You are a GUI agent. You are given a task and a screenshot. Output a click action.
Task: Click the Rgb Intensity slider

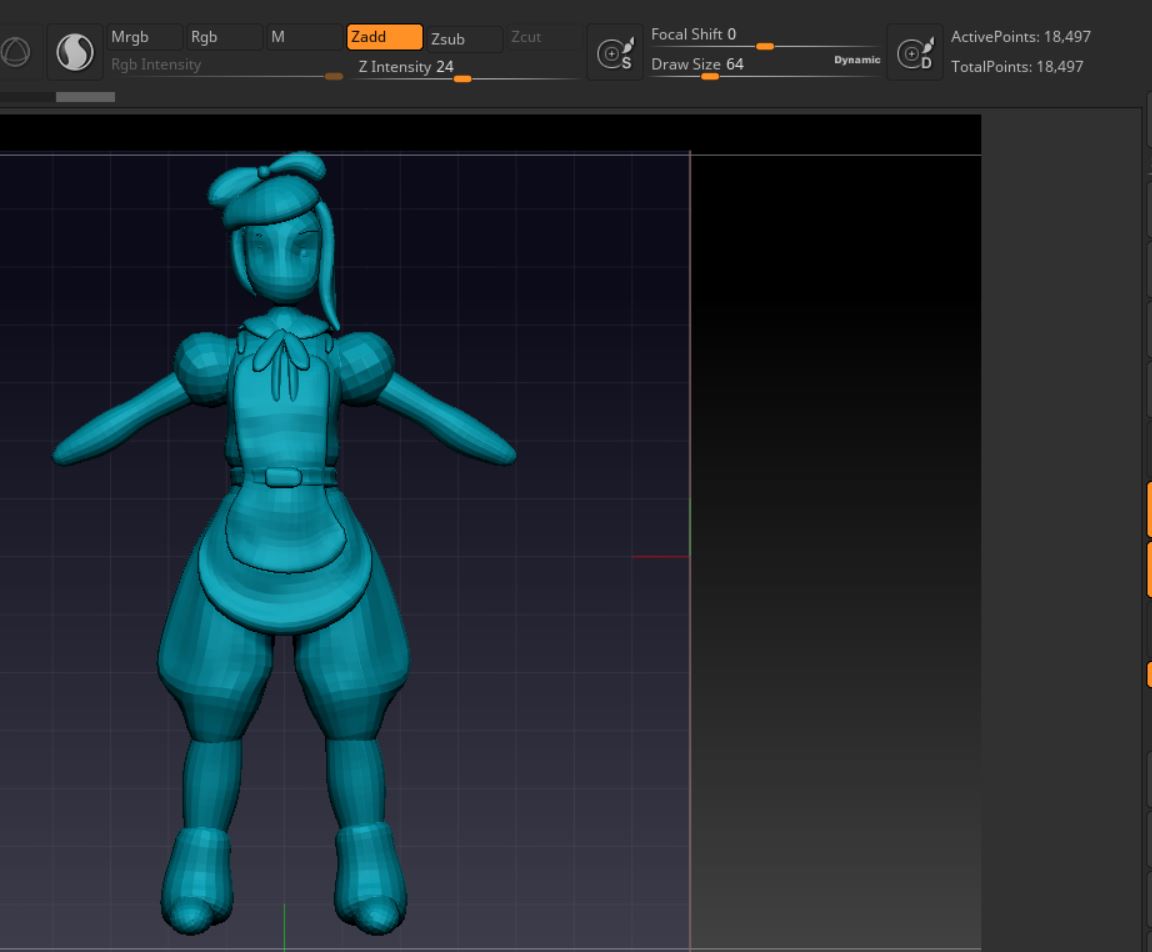click(x=226, y=65)
